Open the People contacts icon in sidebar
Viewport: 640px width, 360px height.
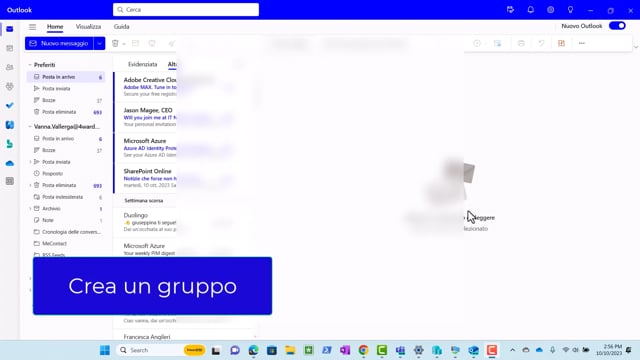tap(10, 67)
